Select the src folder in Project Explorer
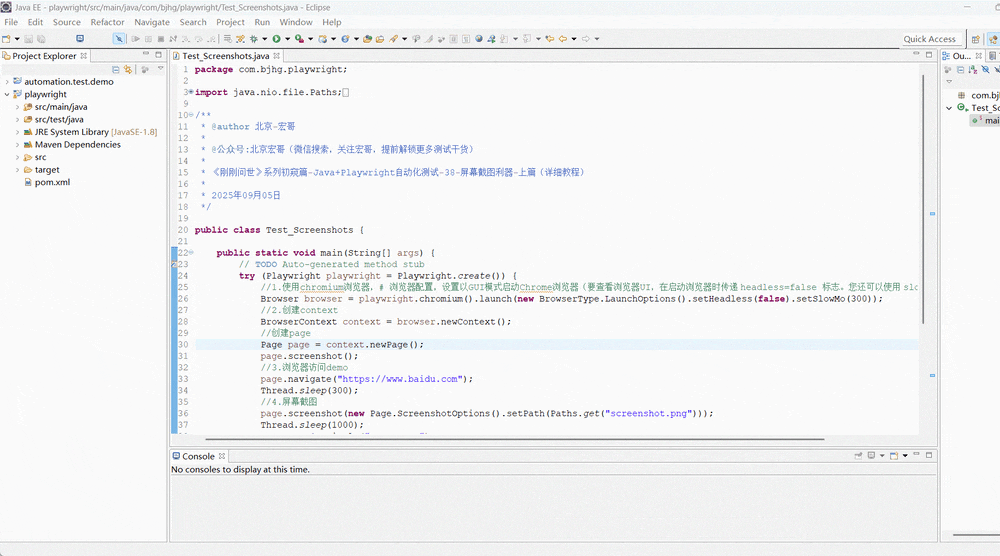The image size is (1000, 556). [x=40, y=157]
